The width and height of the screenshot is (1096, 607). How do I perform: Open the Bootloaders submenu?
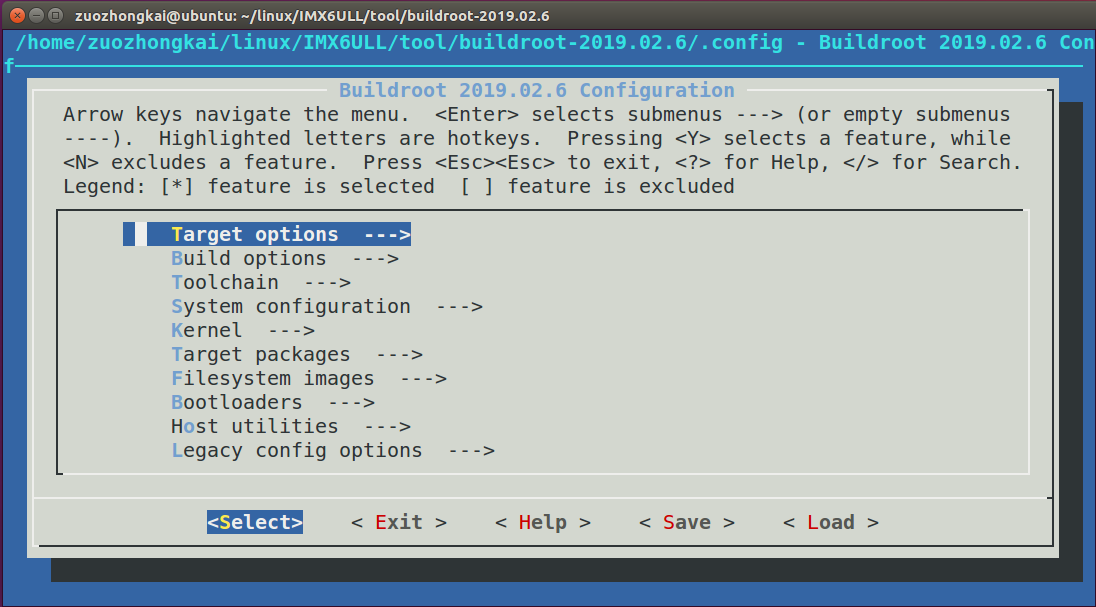[x=273, y=402]
